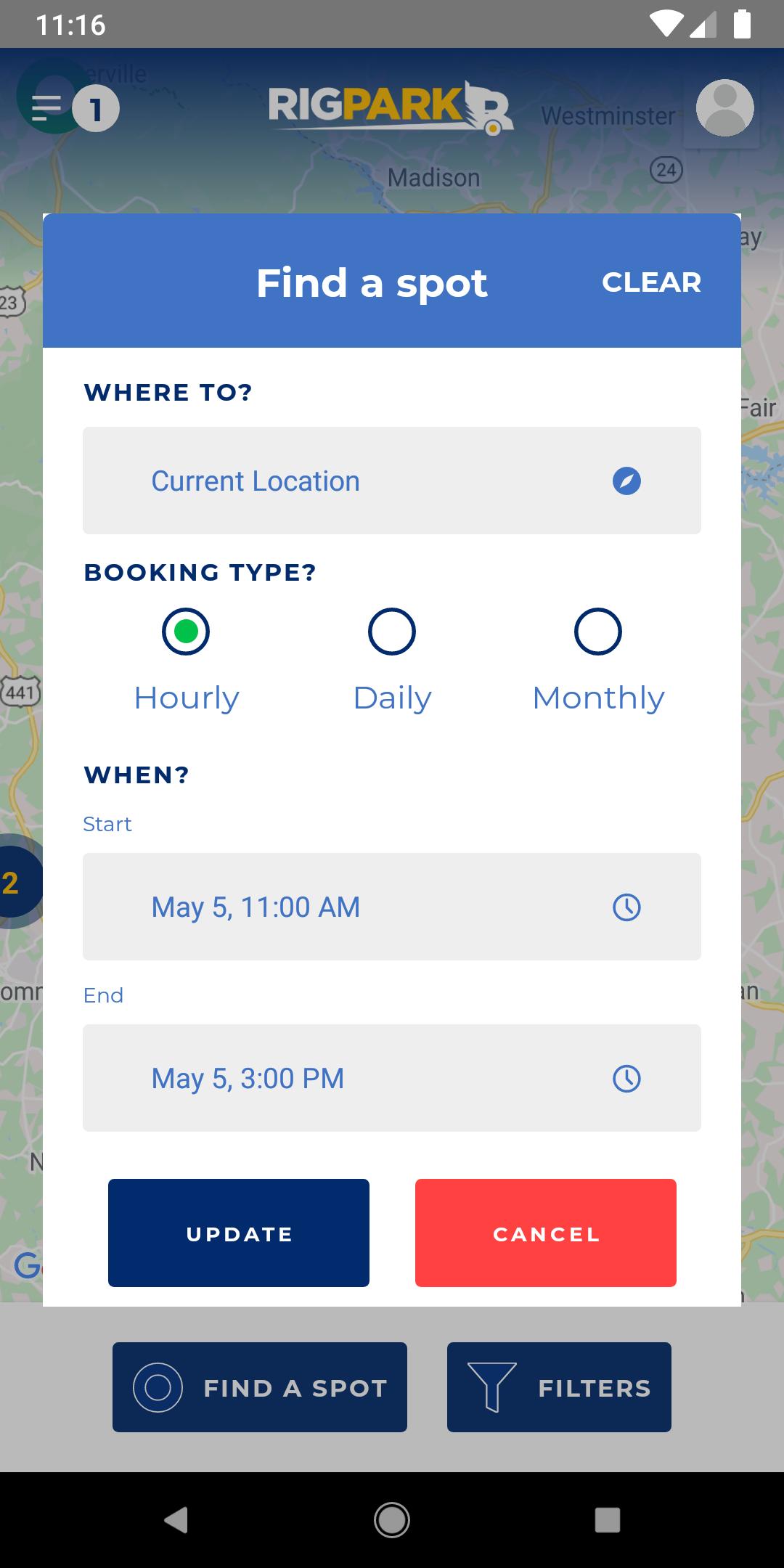This screenshot has width=784, height=1568.
Task: Select the Daily booking type
Action: point(392,632)
